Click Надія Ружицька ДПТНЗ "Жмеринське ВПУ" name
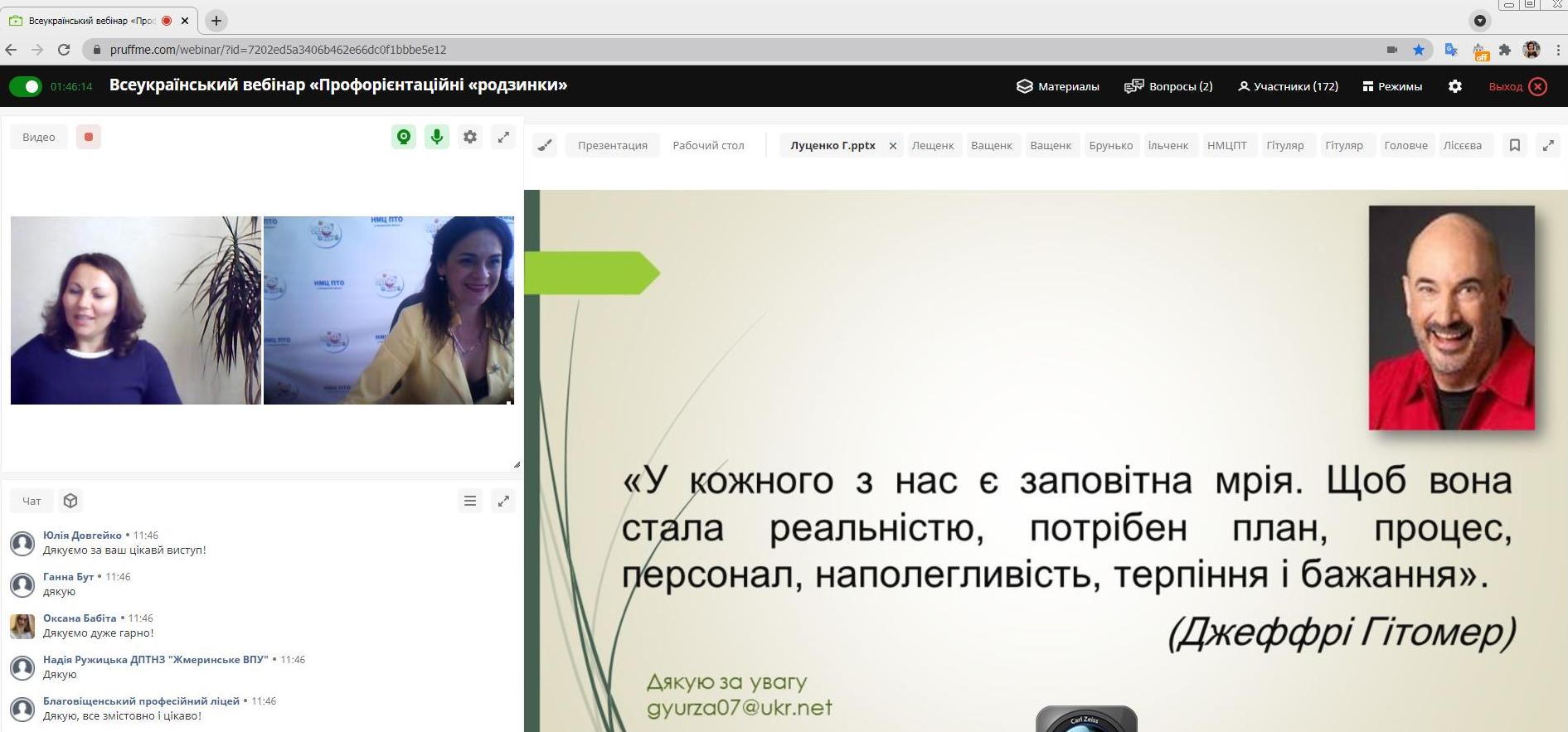 (x=156, y=660)
